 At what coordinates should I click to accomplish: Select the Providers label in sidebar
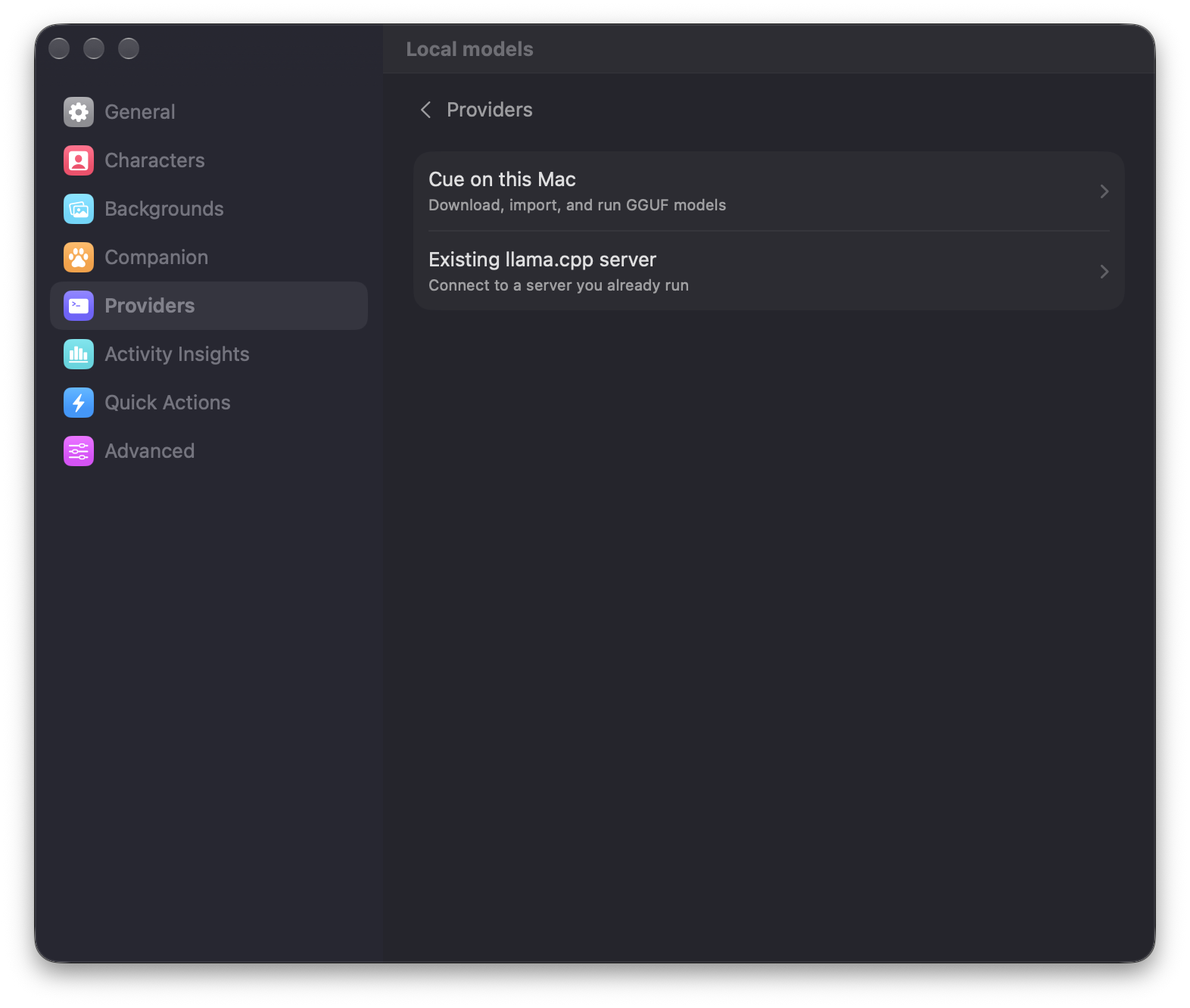(150, 306)
